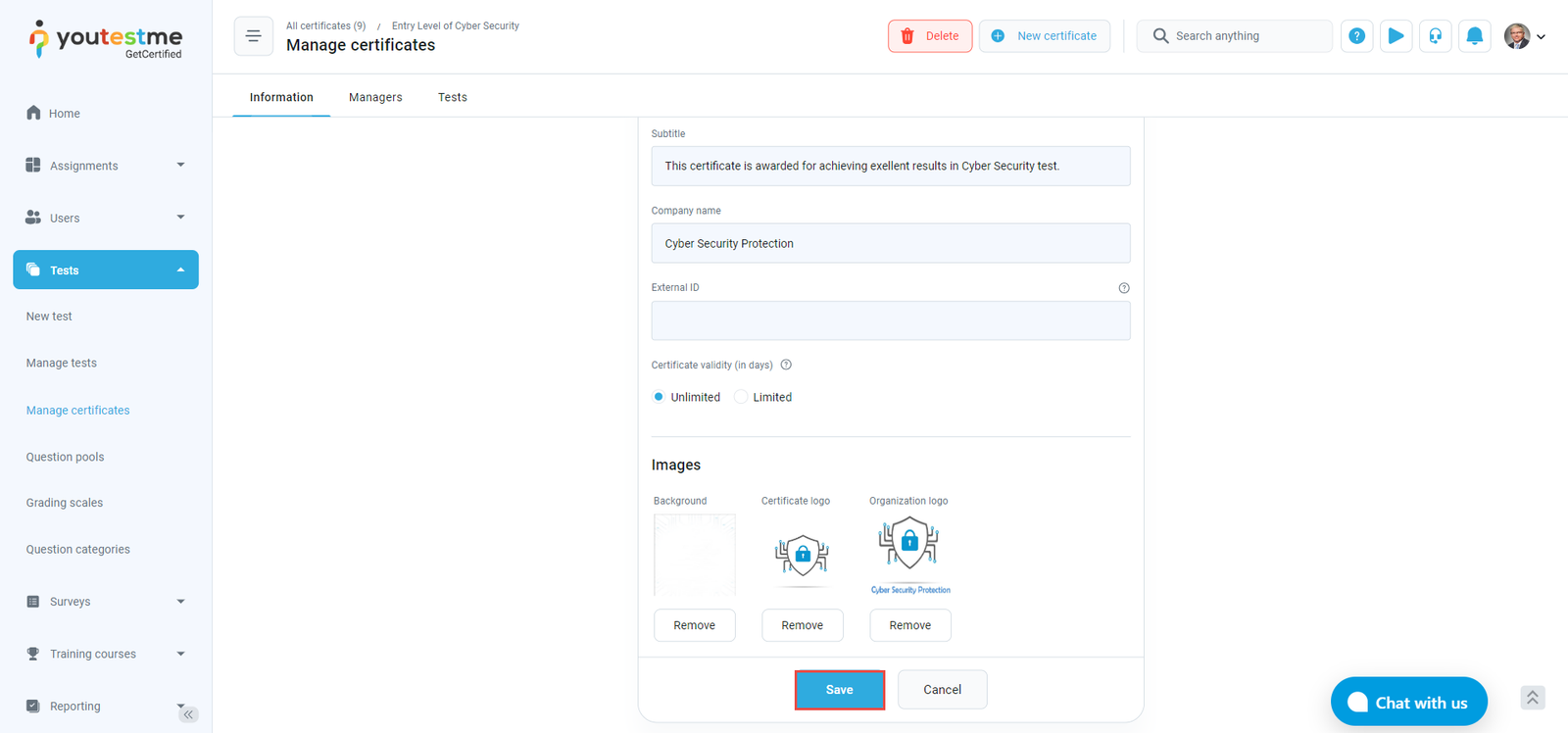Select the Limited validity radio button
Screen dimensions: 1568x733
tap(741, 397)
